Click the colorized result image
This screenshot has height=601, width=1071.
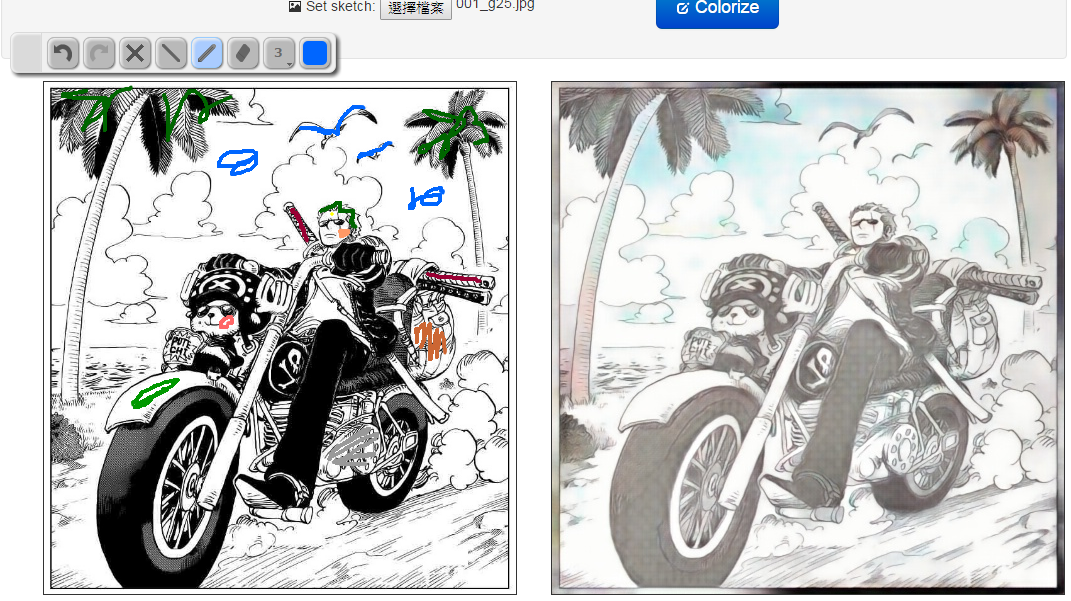point(807,338)
